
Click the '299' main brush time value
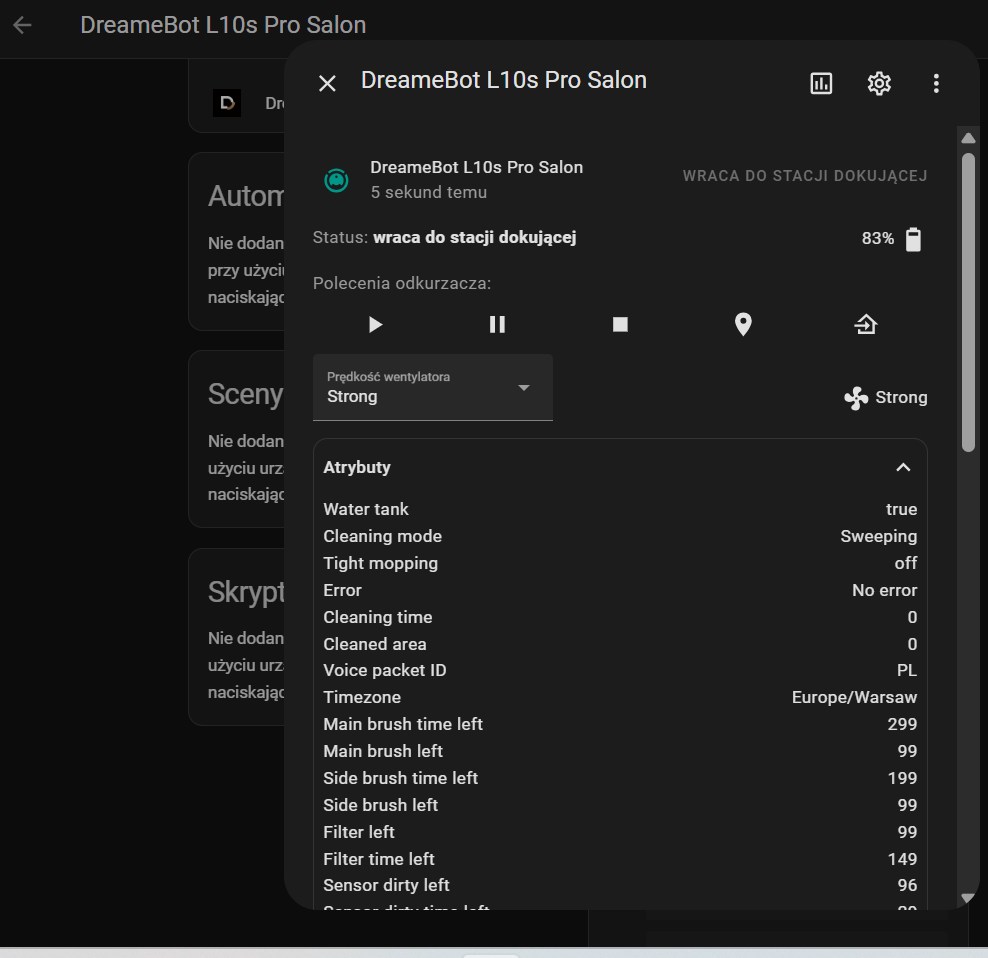coord(902,724)
